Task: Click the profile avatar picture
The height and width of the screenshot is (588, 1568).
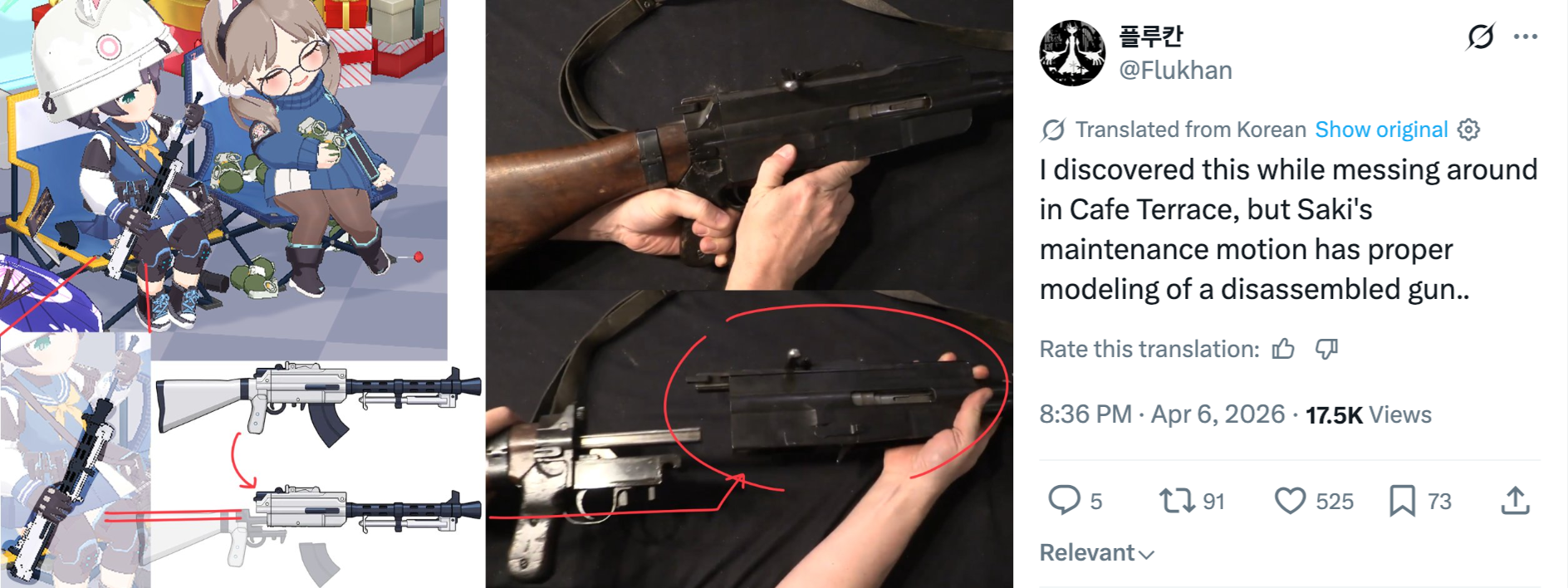Action: point(1072,53)
